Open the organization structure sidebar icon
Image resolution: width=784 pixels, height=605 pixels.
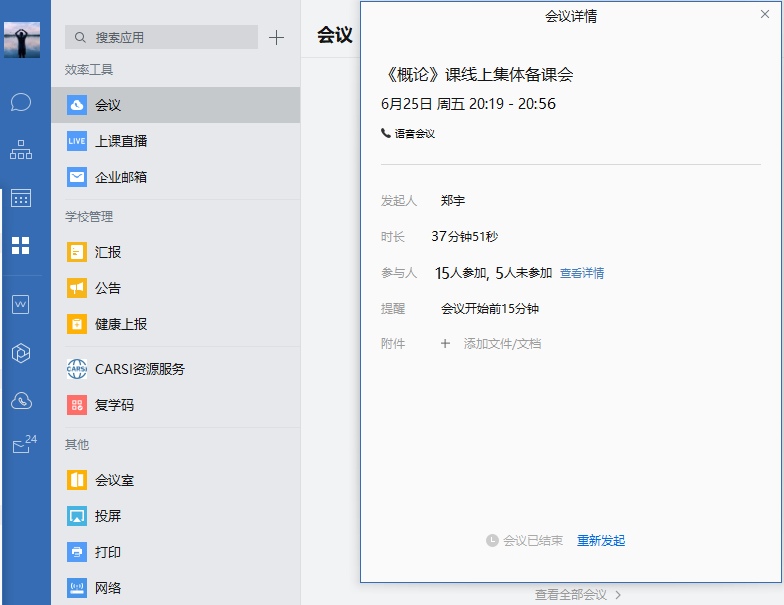[x=21, y=150]
